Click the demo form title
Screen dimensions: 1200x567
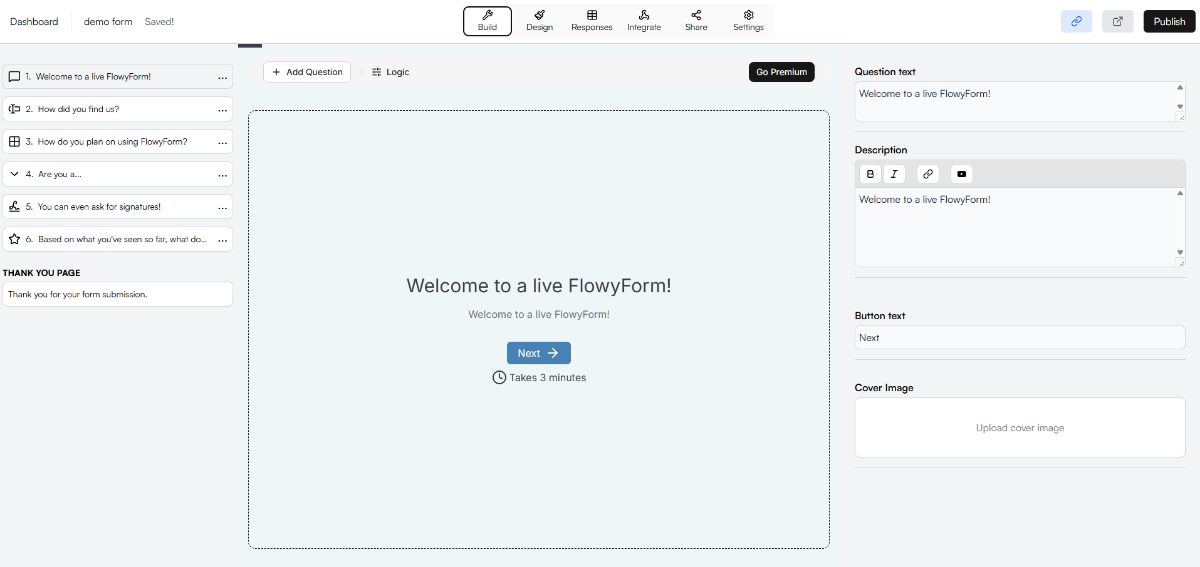pos(108,21)
